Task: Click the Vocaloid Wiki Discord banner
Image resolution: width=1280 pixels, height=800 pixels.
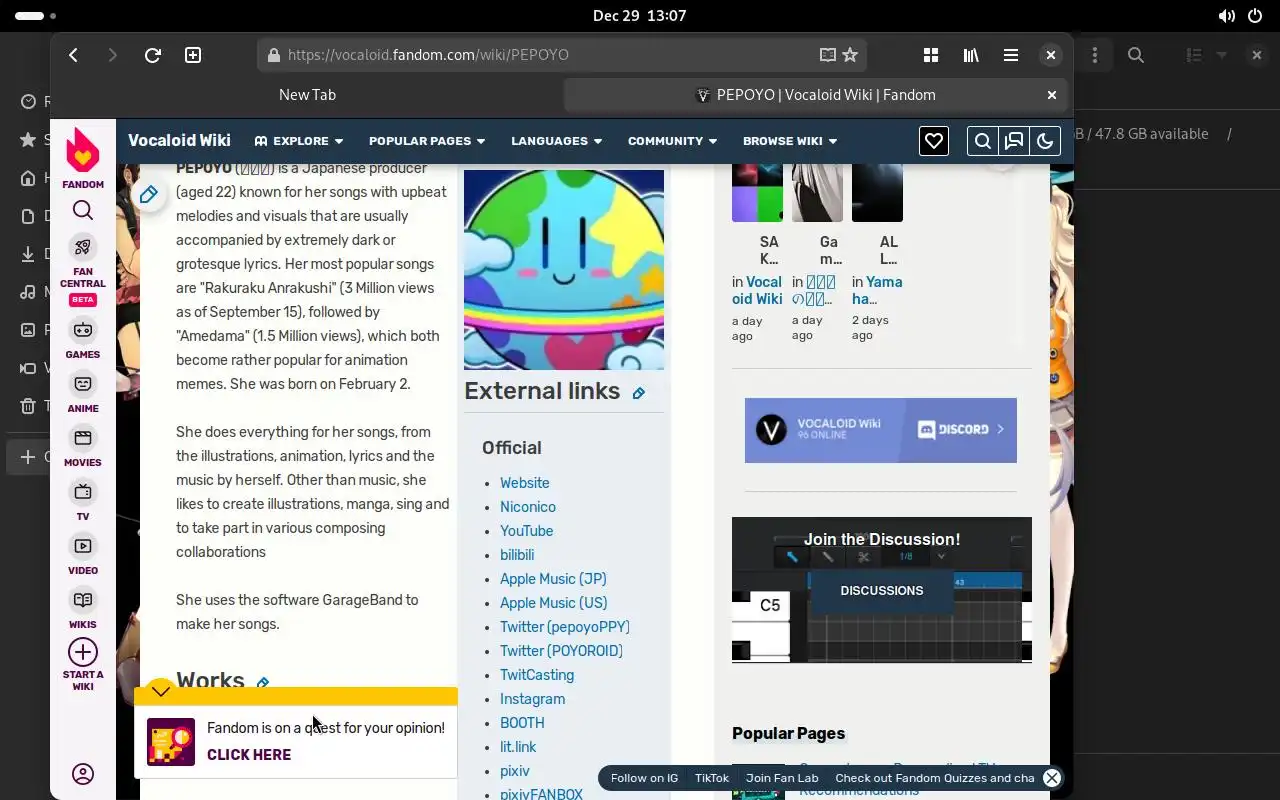Action: point(881,430)
